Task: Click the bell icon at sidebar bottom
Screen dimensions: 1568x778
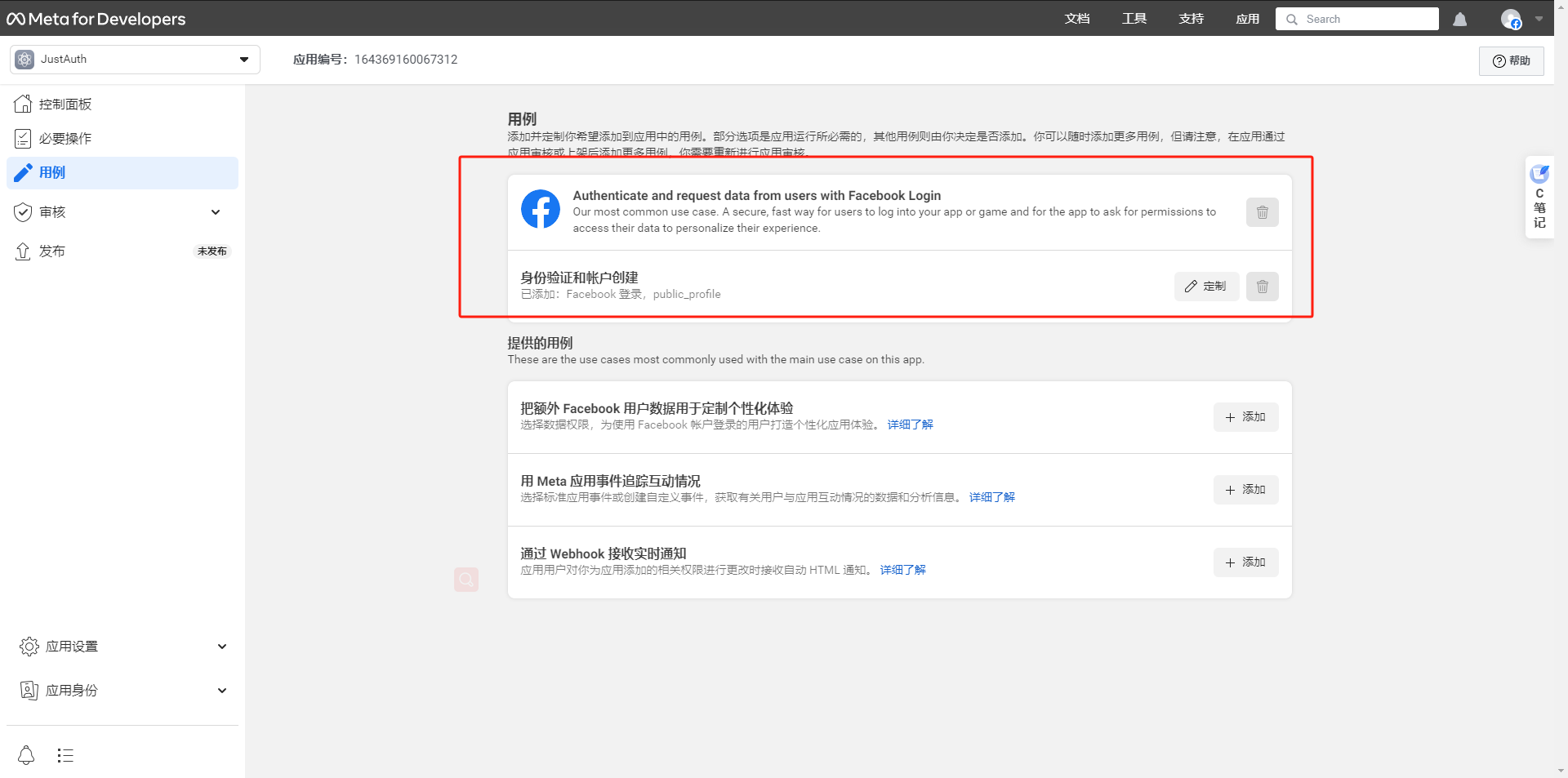Action: click(26, 755)
